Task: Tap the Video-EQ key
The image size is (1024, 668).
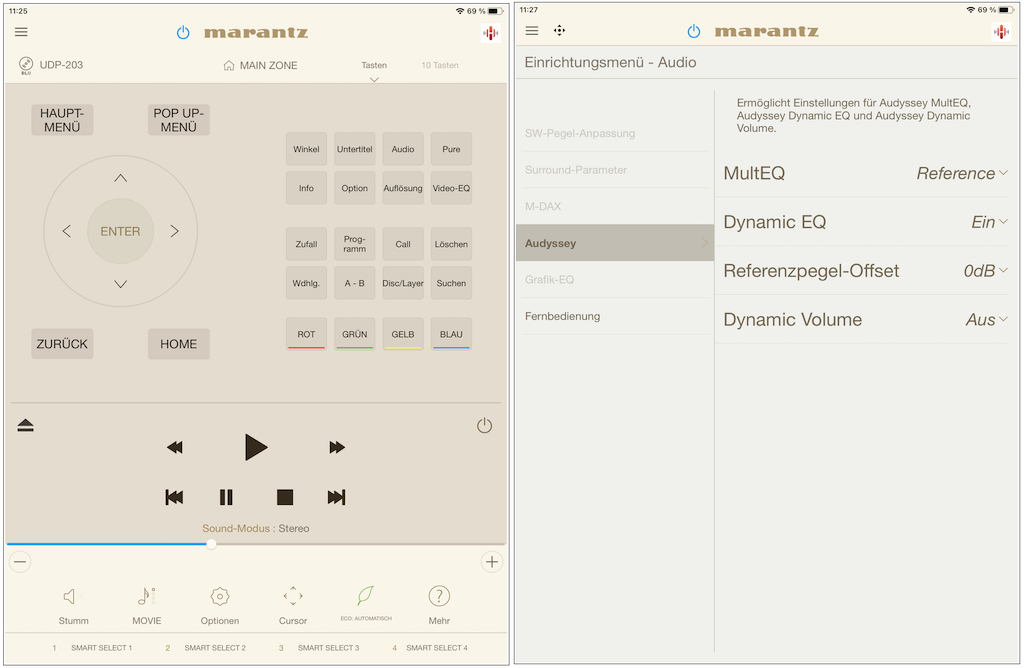Action: coord(451,188)
